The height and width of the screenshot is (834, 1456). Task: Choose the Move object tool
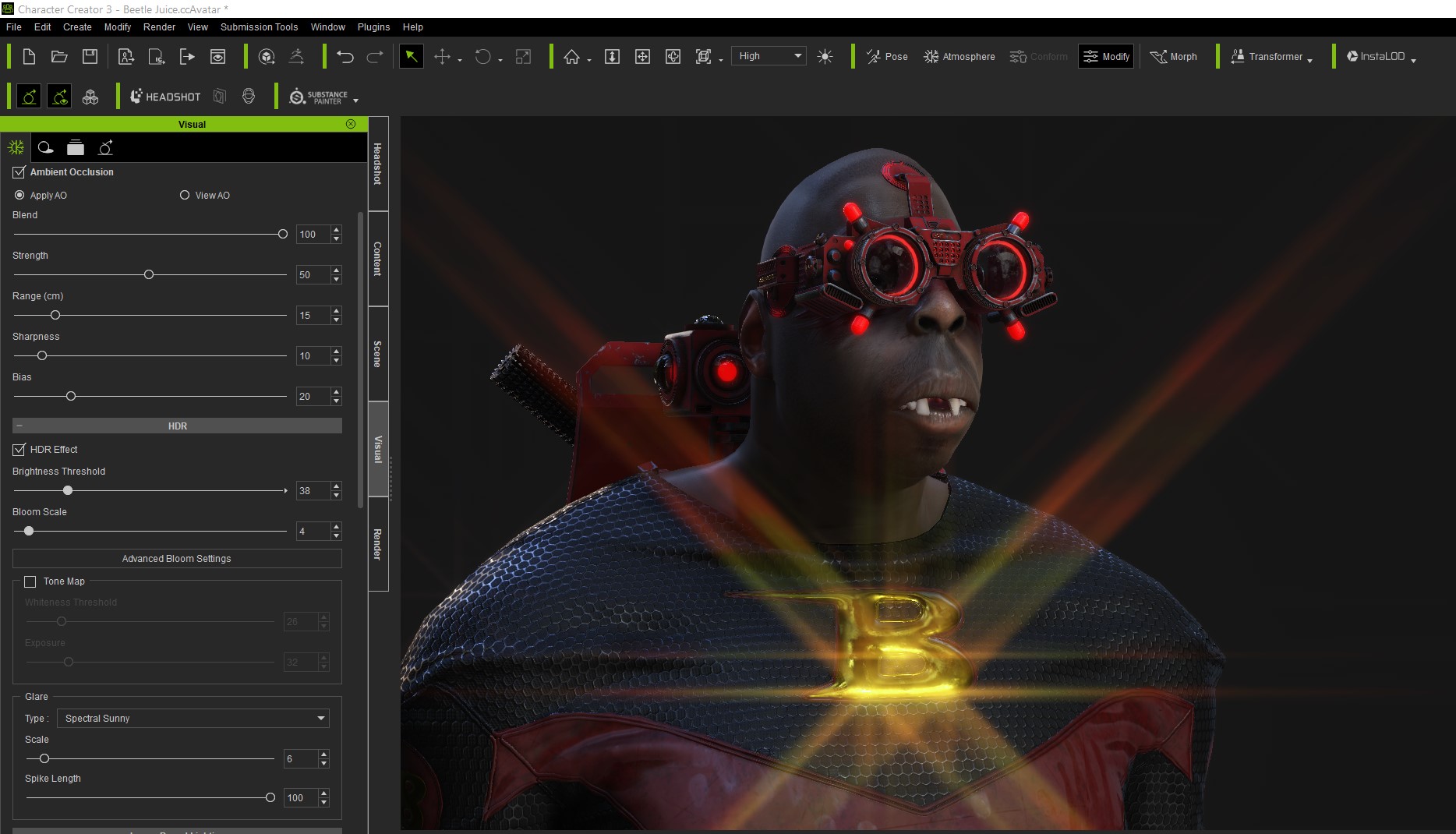point(442,56)
